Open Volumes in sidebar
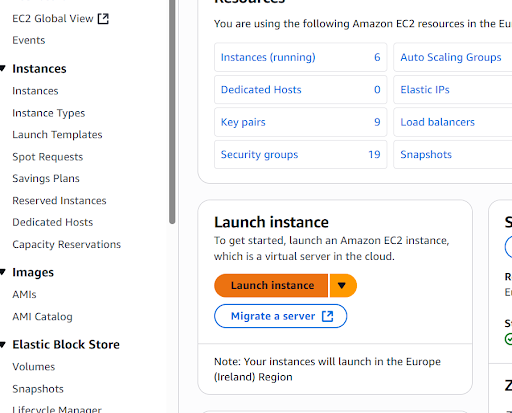This screenshot has height=413, width=512. click(34, 367)
